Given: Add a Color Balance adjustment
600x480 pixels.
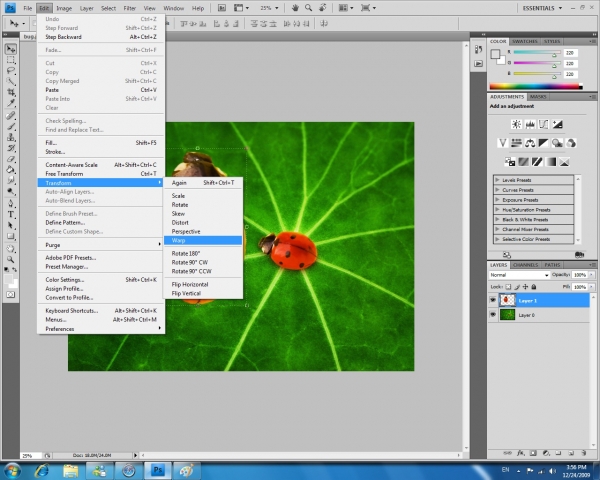Looking at the screenshot, I should [530, 143].
